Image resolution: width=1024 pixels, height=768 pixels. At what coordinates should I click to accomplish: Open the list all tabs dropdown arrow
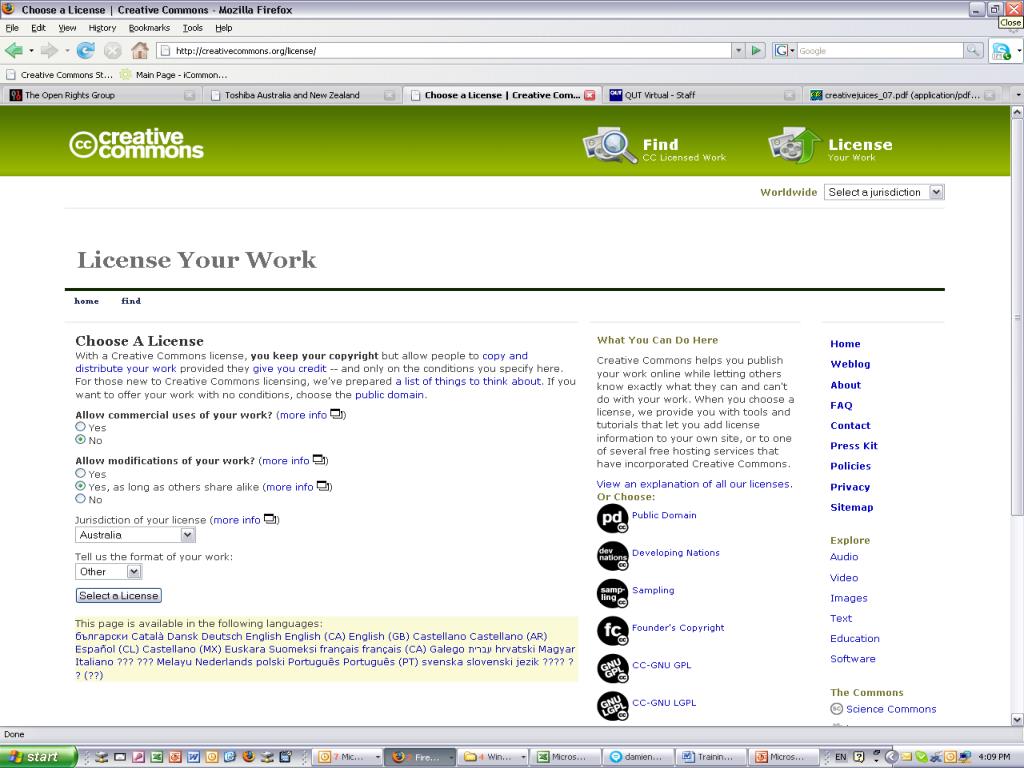pos(1017,95)
